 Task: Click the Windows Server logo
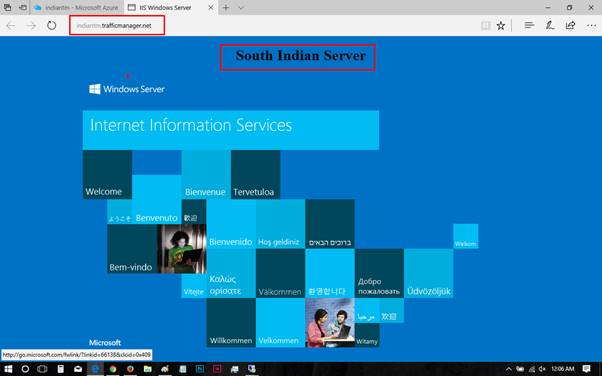(127, 89)
